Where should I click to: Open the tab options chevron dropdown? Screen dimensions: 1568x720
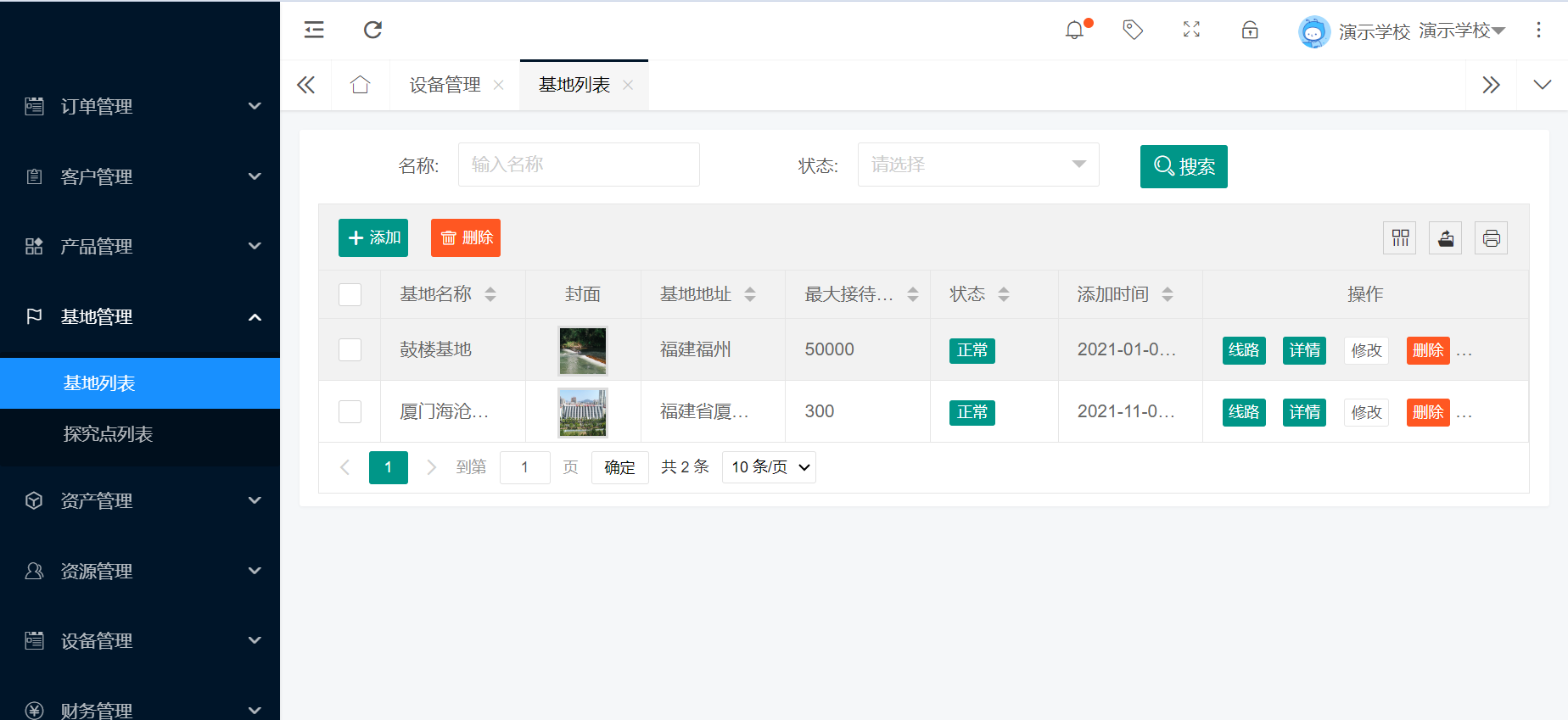pos(1543,85)
